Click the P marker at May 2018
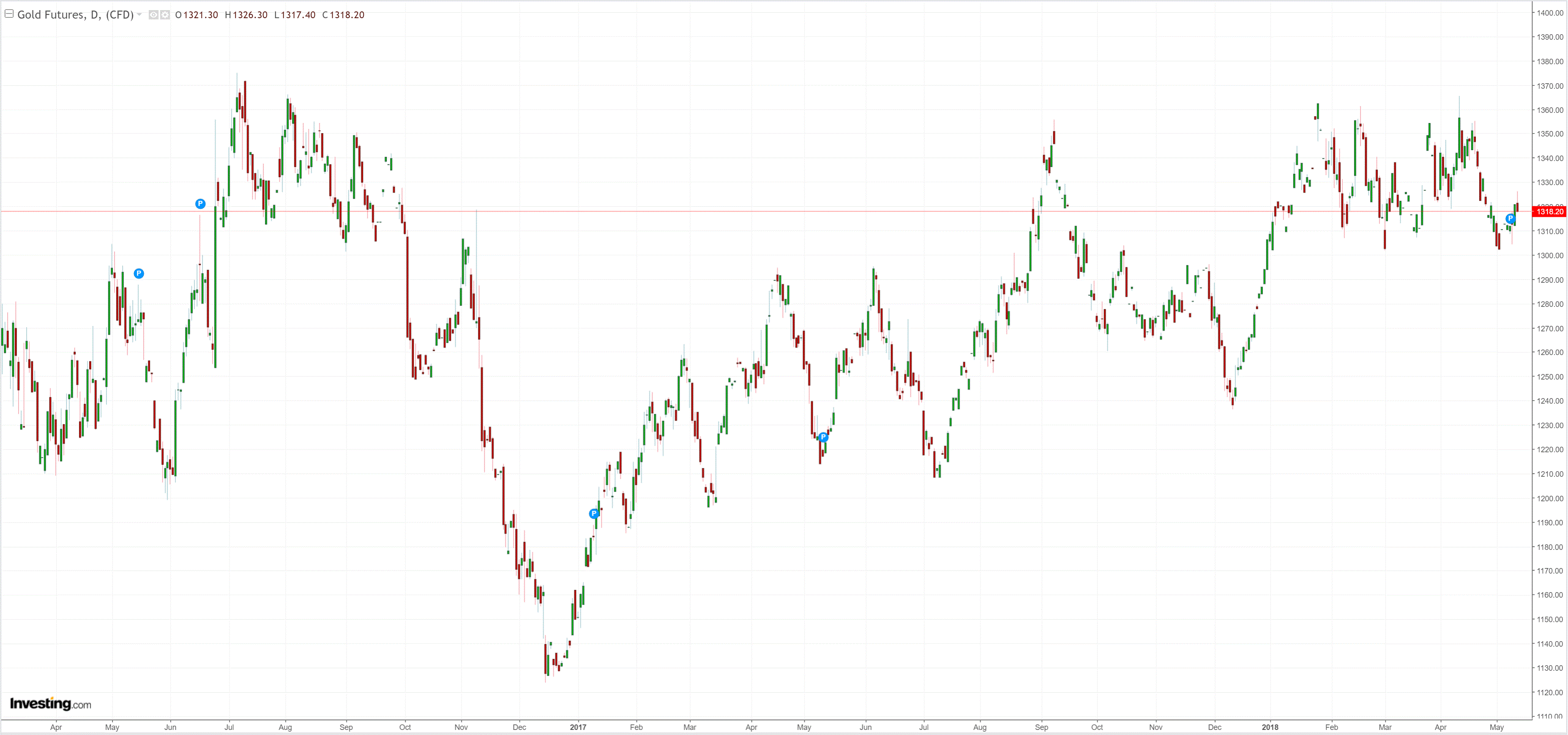 coord(1510,219)
